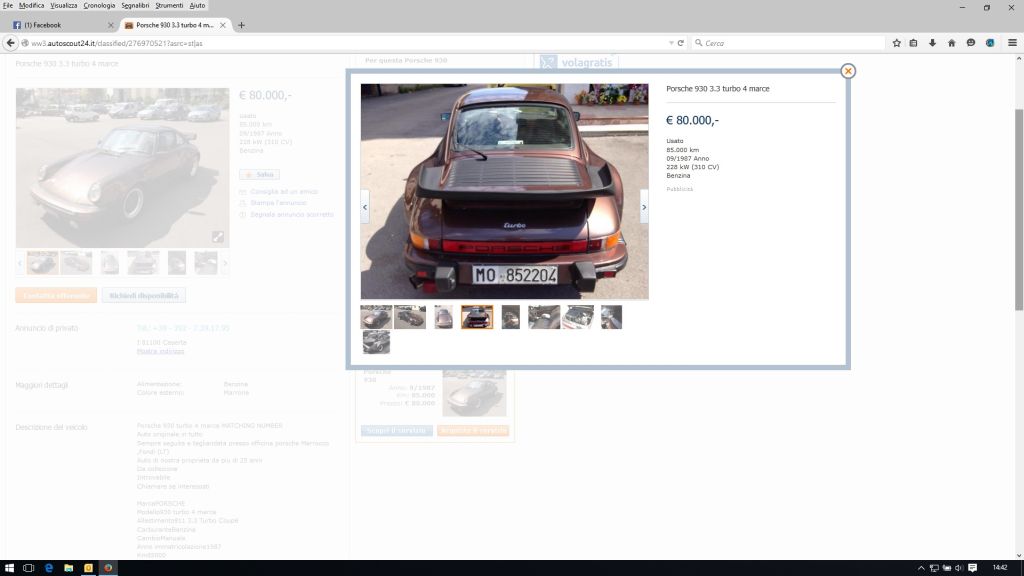The height and width of the screenshot is (576, 1024).
Task: Click the smiley face toolbar icon
Action: tap(971, 43)
